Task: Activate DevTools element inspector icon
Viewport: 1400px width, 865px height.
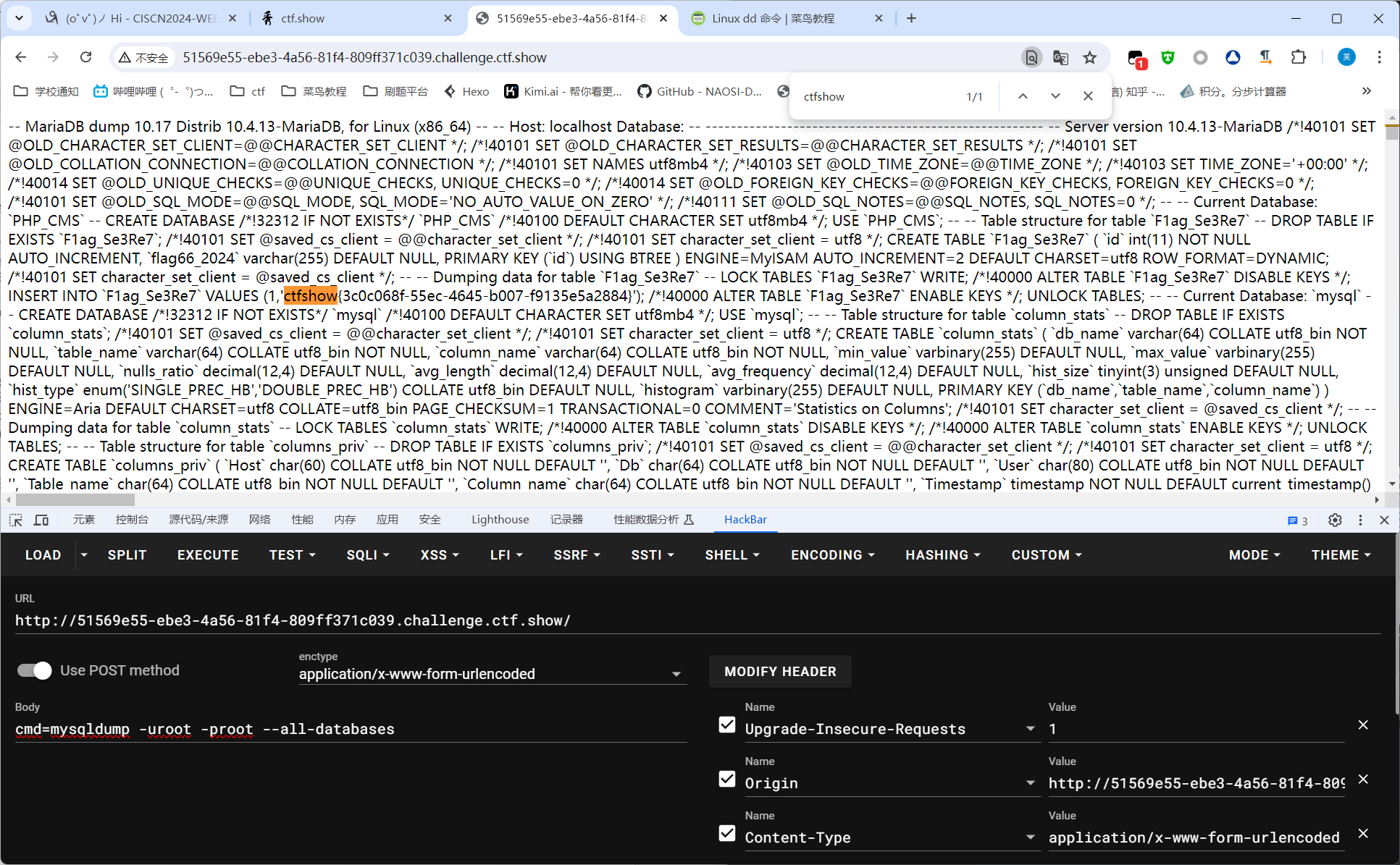Action: pyautogui.click(x=16, y=520)
